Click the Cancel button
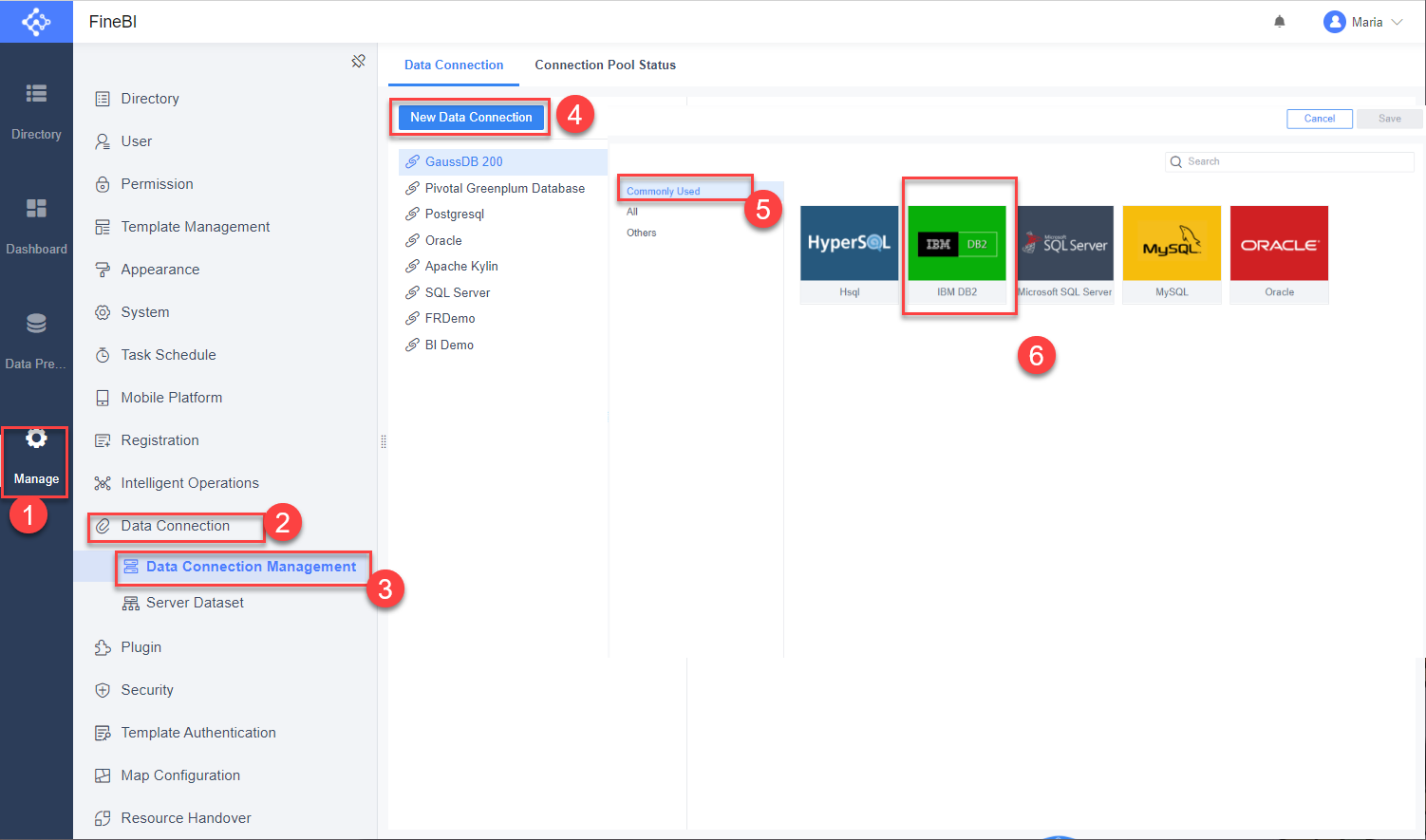The image size is (1426, 840). click(1319, 119)
